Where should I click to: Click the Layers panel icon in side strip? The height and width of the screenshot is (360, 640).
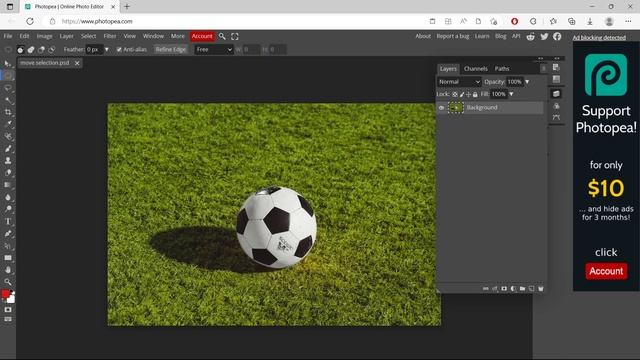pos(556,94)
